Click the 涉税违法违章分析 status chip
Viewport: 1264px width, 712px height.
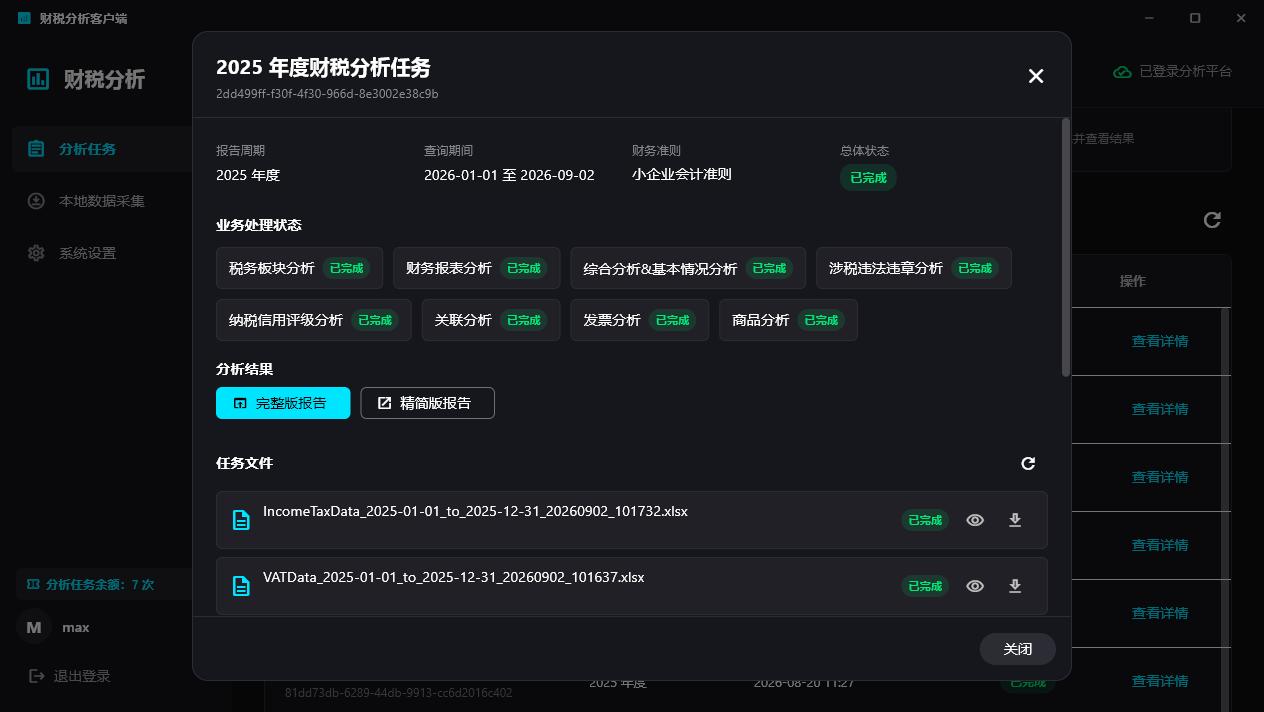(x=914, y=268)
